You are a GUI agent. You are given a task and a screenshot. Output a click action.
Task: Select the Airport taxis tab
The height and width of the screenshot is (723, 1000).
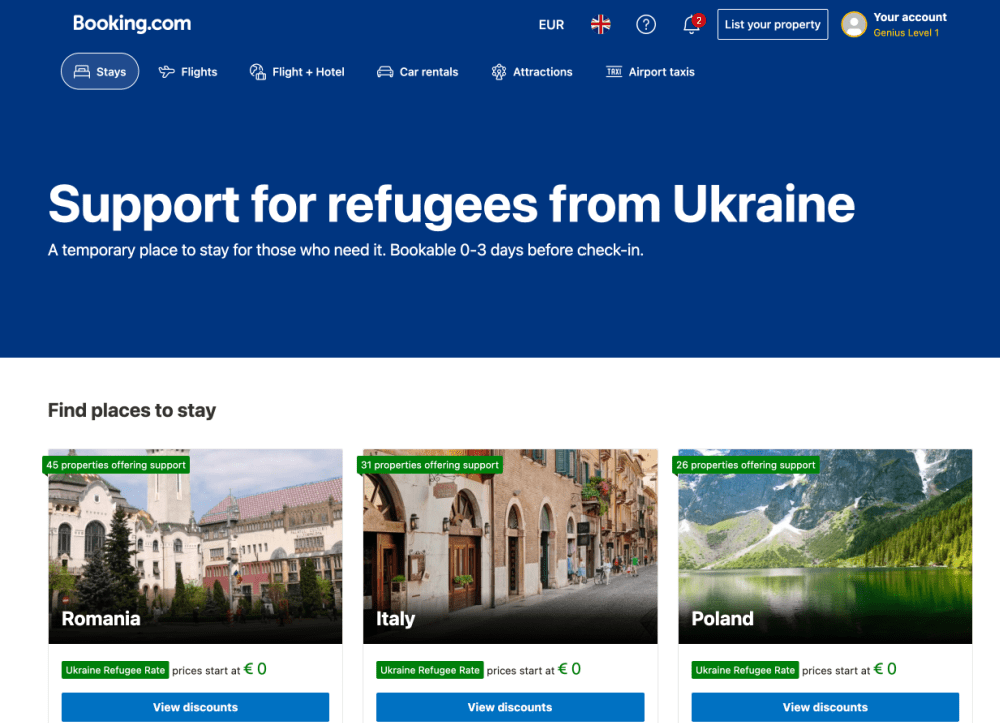point(650,72)
